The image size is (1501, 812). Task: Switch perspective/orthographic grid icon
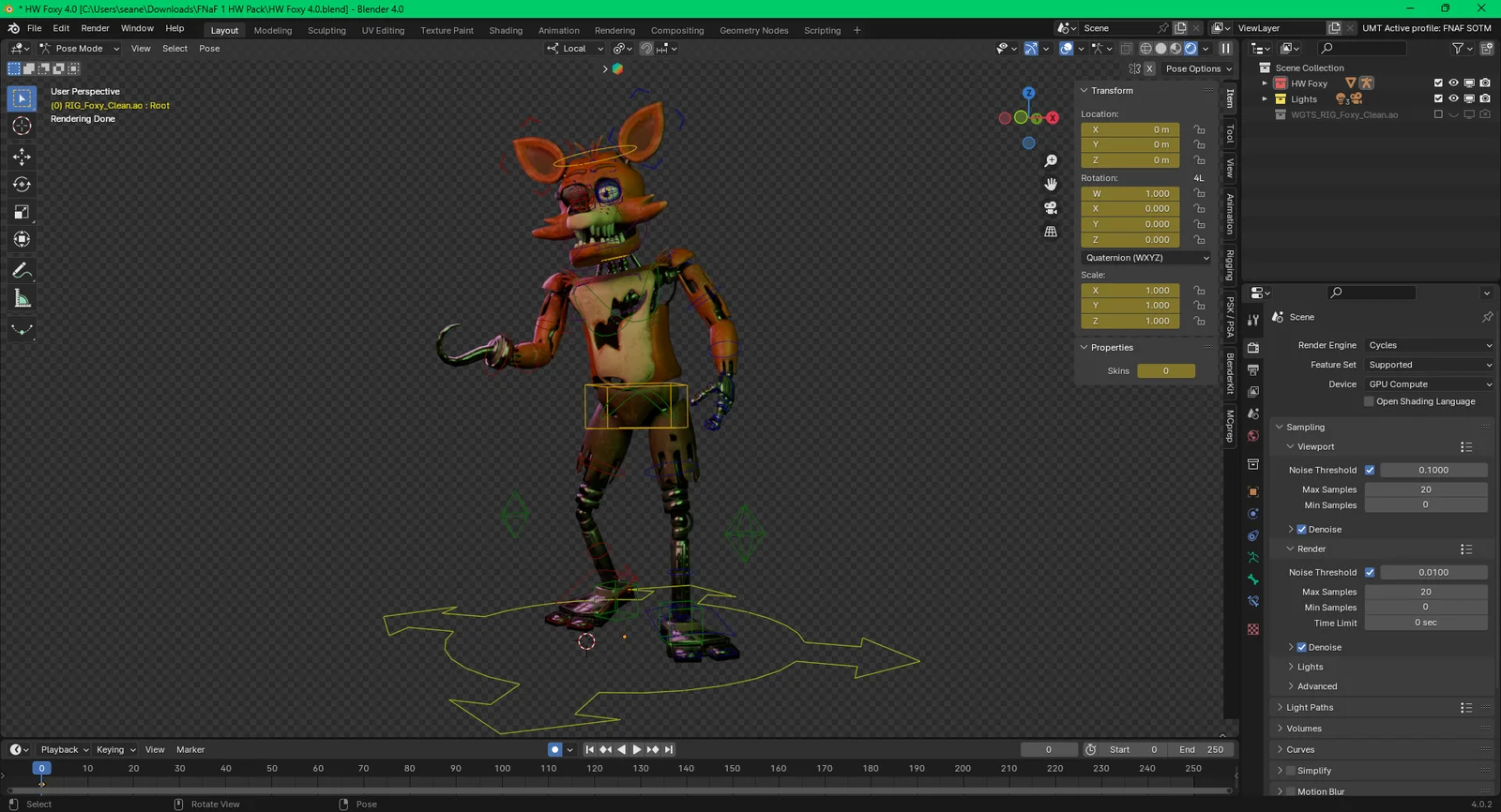1051,231
